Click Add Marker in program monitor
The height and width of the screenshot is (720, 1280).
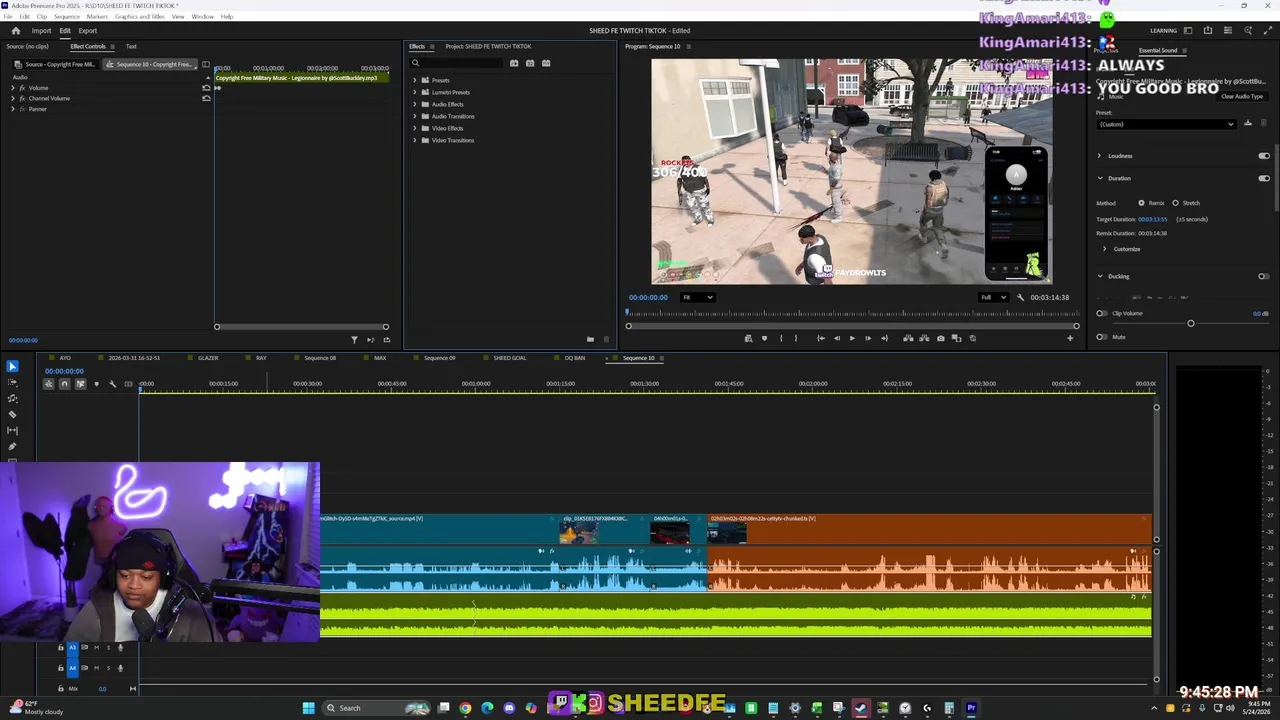(x=764, y=338)
